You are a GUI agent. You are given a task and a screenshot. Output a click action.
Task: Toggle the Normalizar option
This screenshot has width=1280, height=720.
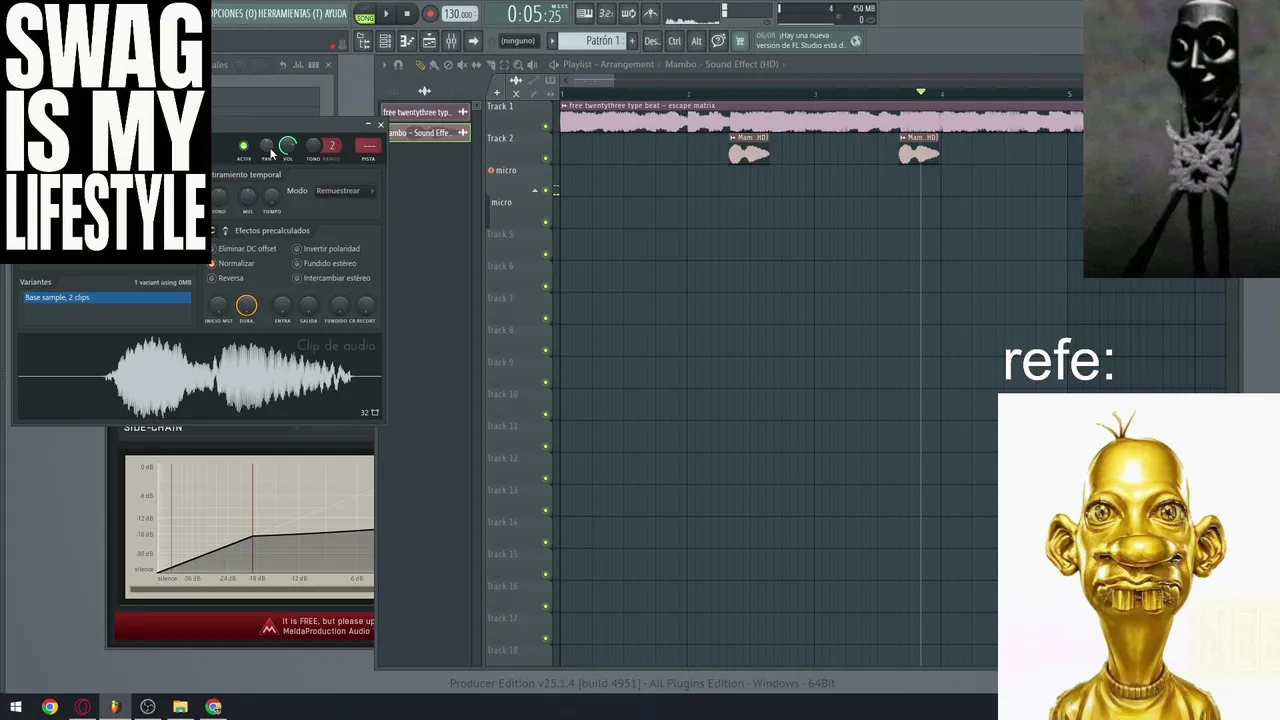[x=230, y=264]
